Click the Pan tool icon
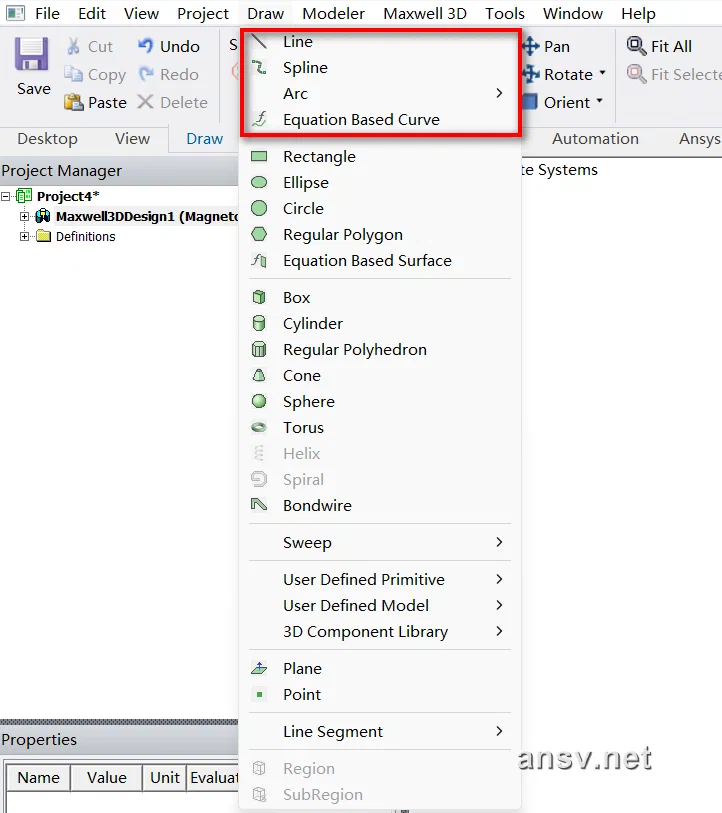 531,46
